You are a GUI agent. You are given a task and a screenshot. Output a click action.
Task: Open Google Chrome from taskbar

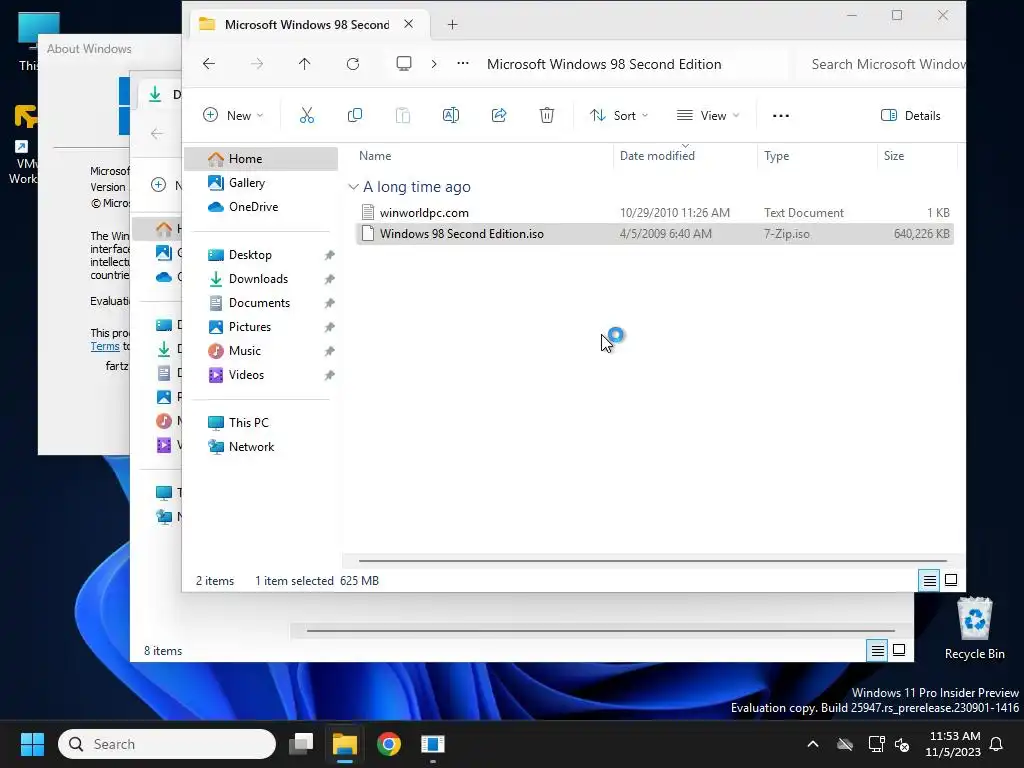point(389,744)
